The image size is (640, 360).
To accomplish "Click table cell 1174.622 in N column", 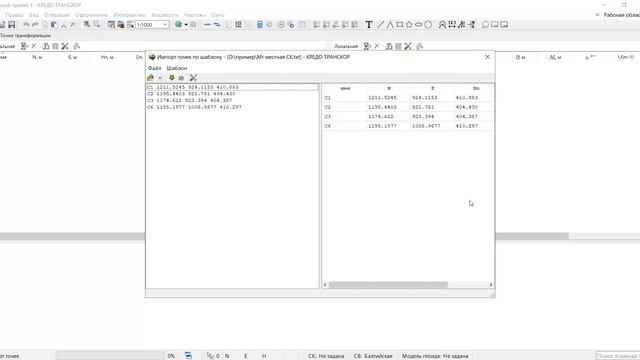I will 389,116.
